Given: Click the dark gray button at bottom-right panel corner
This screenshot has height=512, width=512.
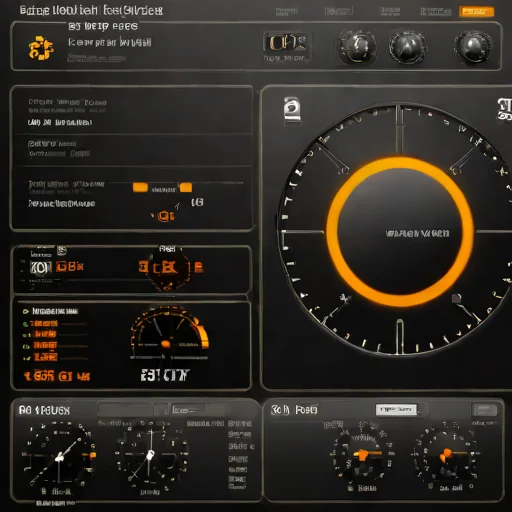Looking at the screenshot, I should 484,409.
